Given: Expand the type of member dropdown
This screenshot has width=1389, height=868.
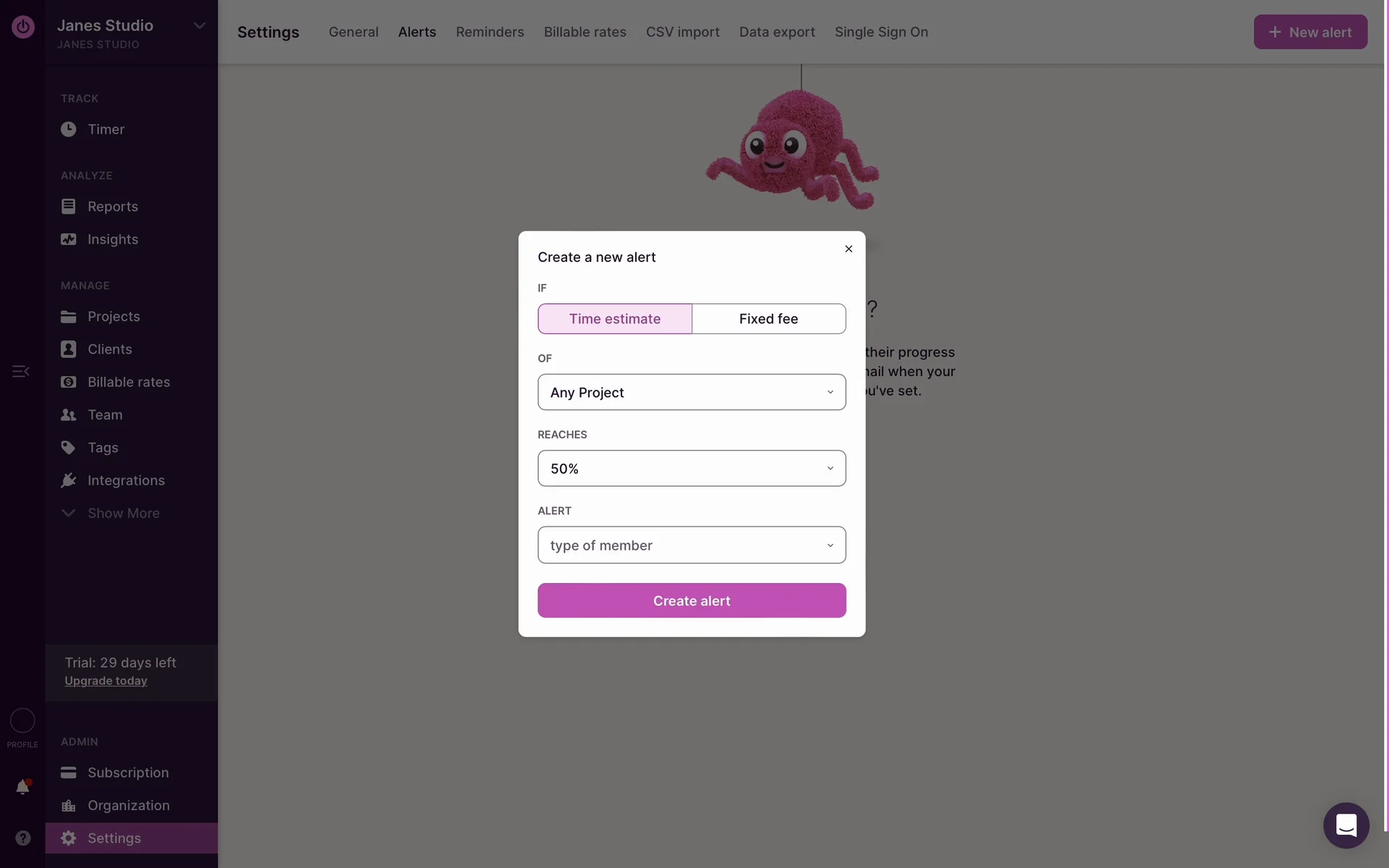Looking at the screenshot, I should 691,545.
